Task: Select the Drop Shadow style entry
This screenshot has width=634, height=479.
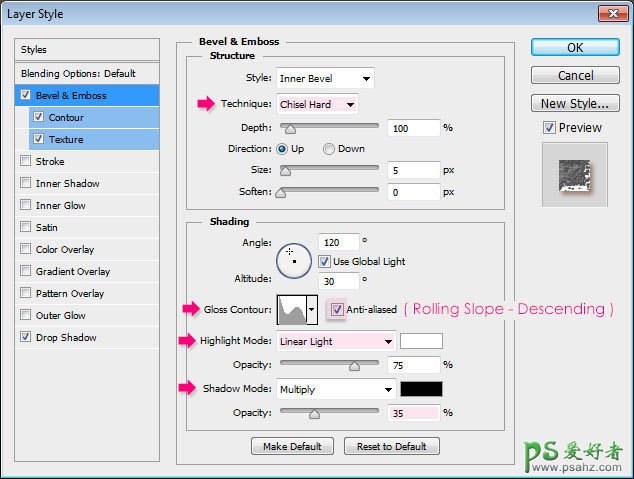Action: pyautogui.click(x=66, y=337)
